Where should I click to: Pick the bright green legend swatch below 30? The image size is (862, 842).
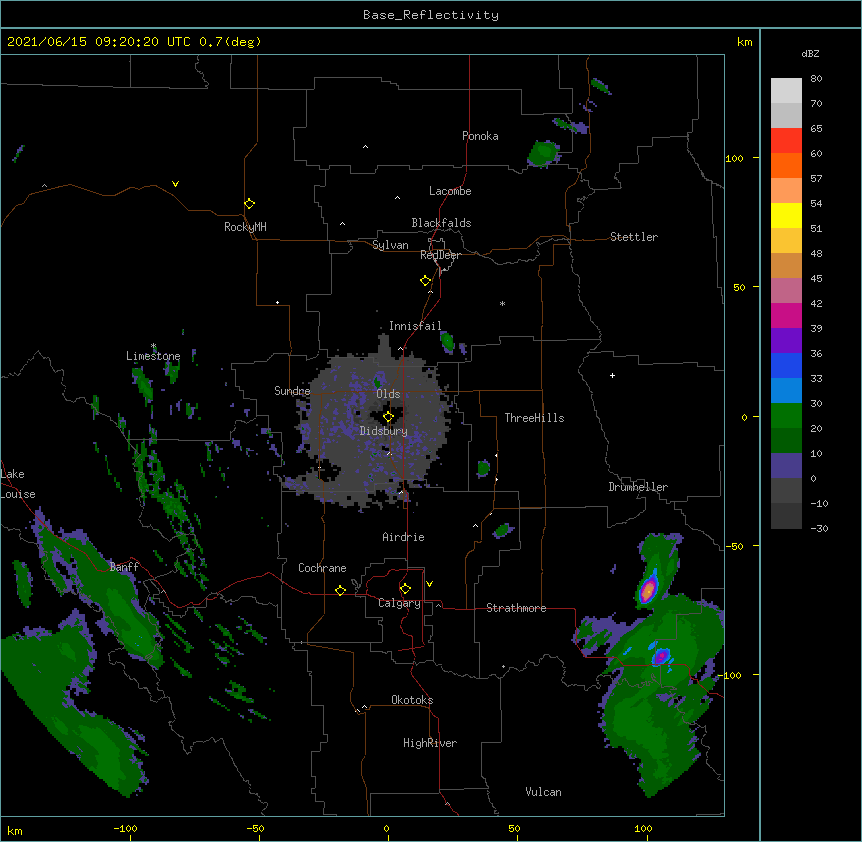pos(786,416)
